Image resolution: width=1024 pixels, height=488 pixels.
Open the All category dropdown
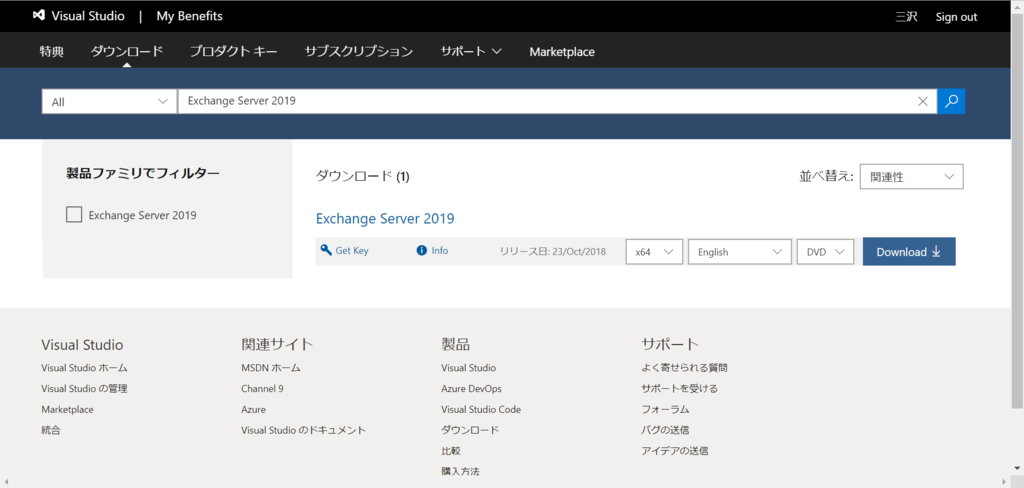(x=109, y=102)
